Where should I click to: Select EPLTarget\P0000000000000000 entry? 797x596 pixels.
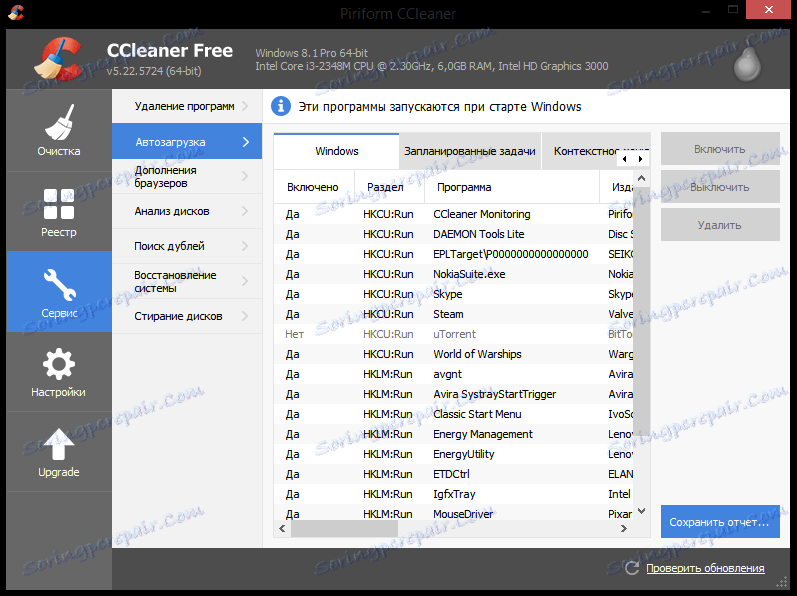click(x=454, y=254)
